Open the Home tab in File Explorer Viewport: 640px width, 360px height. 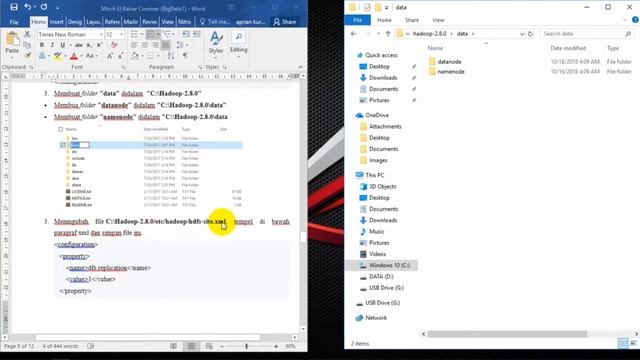tap(384, 20)
